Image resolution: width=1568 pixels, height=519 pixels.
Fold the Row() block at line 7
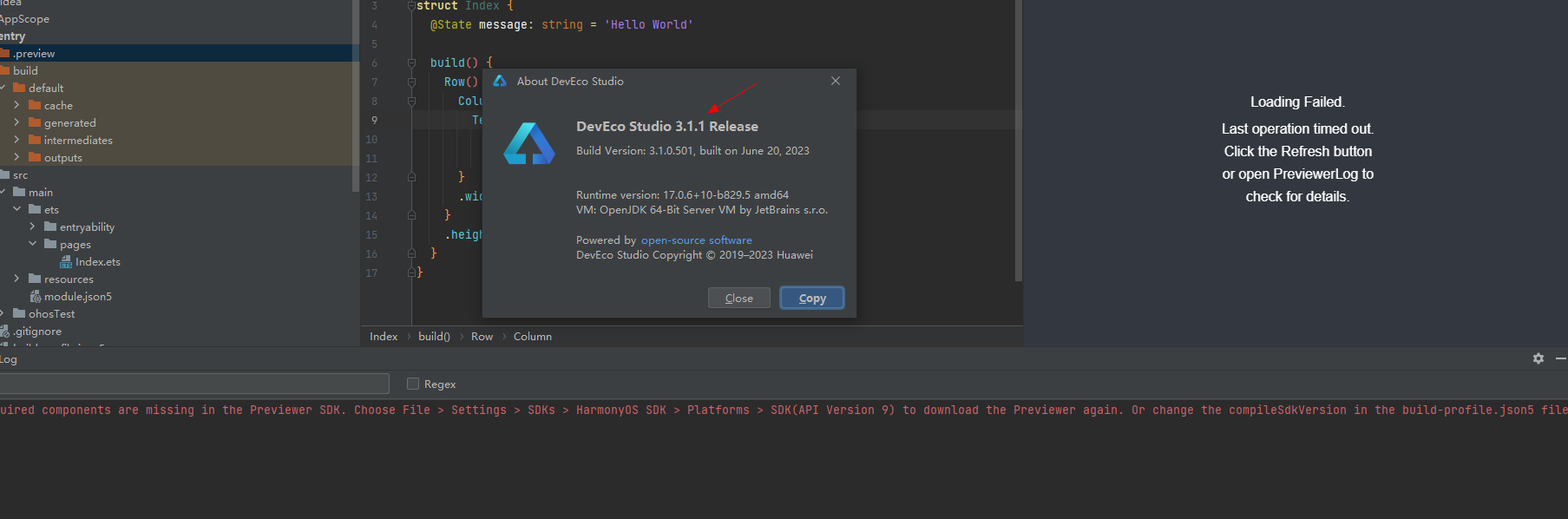(x=411, y=82)
